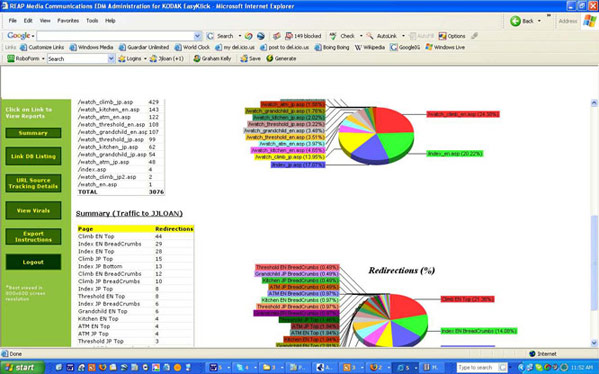The image size is (599, 374).
Task: Open the Customize Links bookmark
Action: (x=42, y=47)
